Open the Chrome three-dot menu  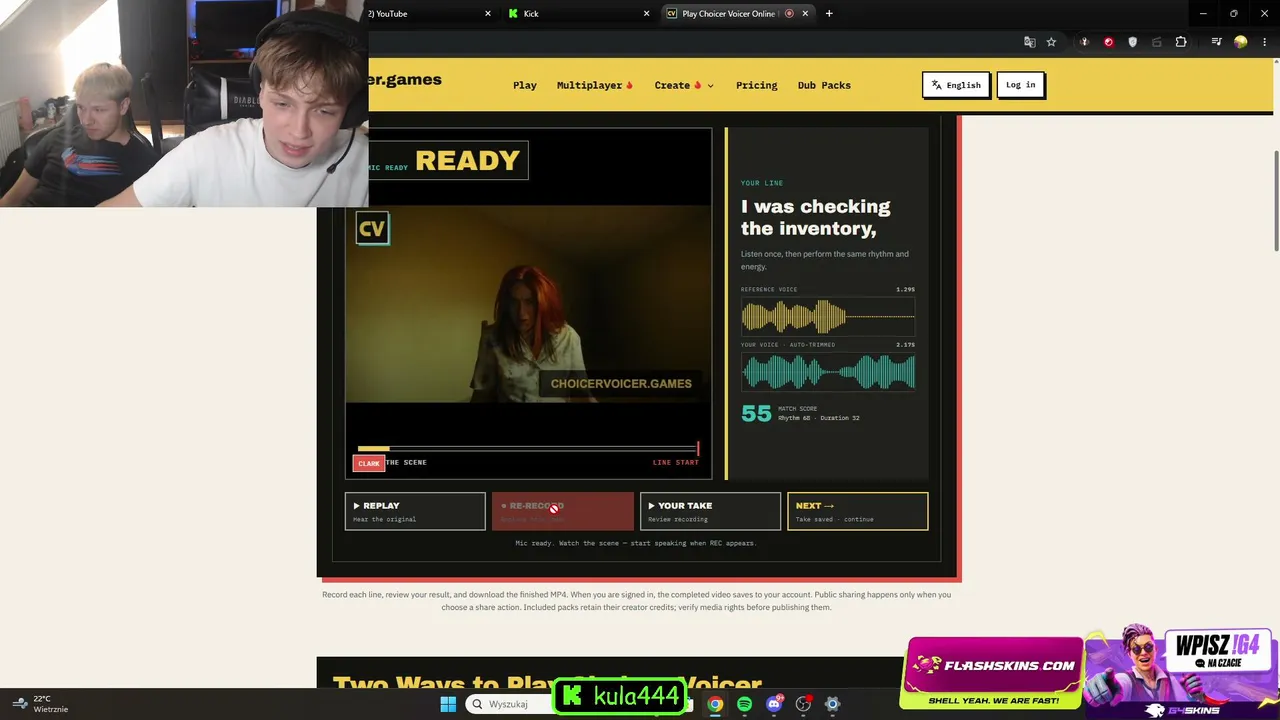[1263, 42]
